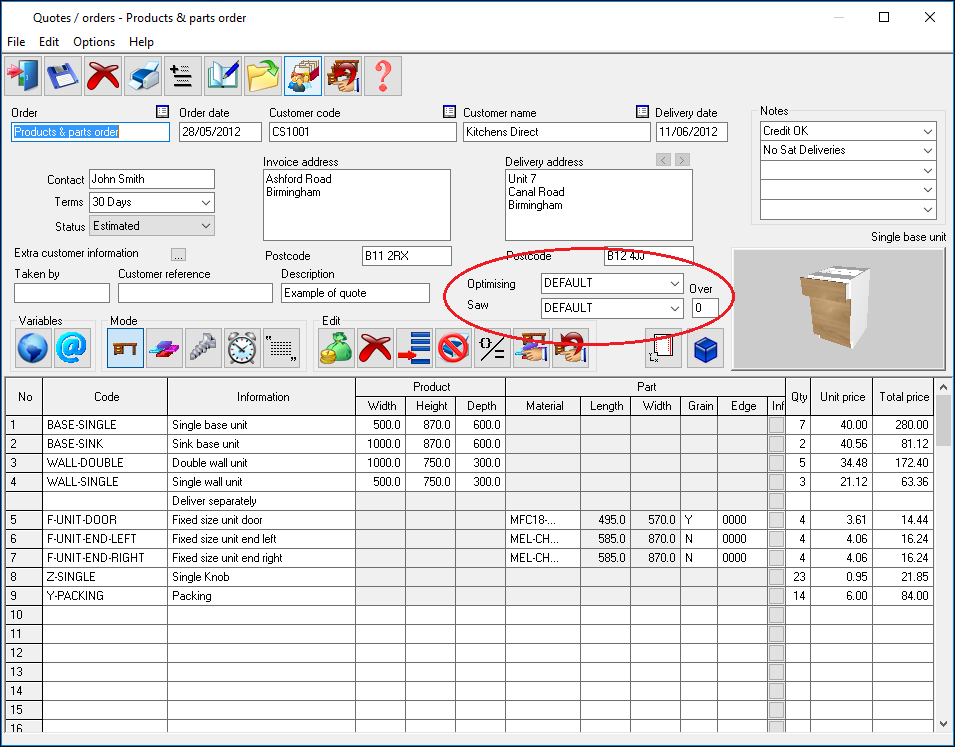This screenshot has width=955, height=747.
Task: Open the notebook with pen icon
Action: [223, 76]
